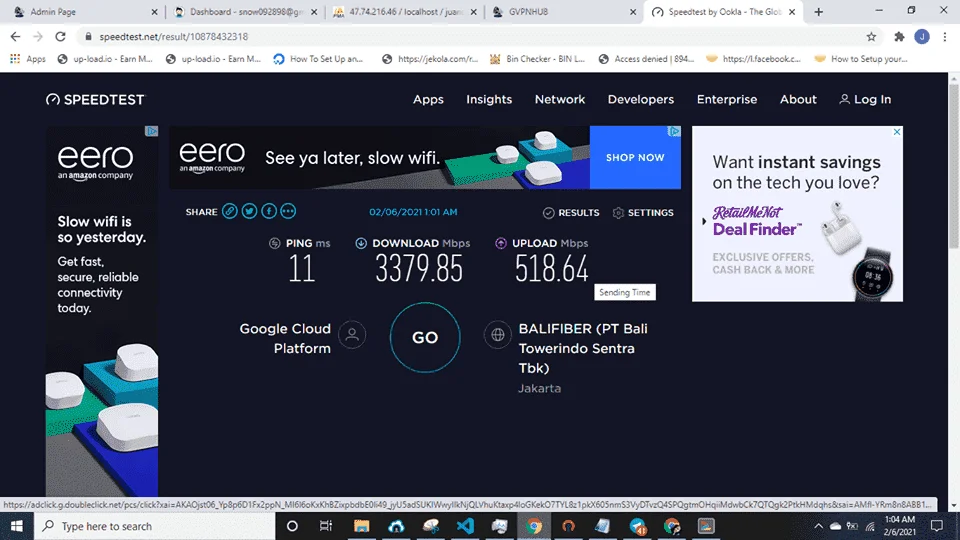This screenshot has width=960, height=540.
Task: Switch to Dashboard tab
Action: click(x=245, y=12)
